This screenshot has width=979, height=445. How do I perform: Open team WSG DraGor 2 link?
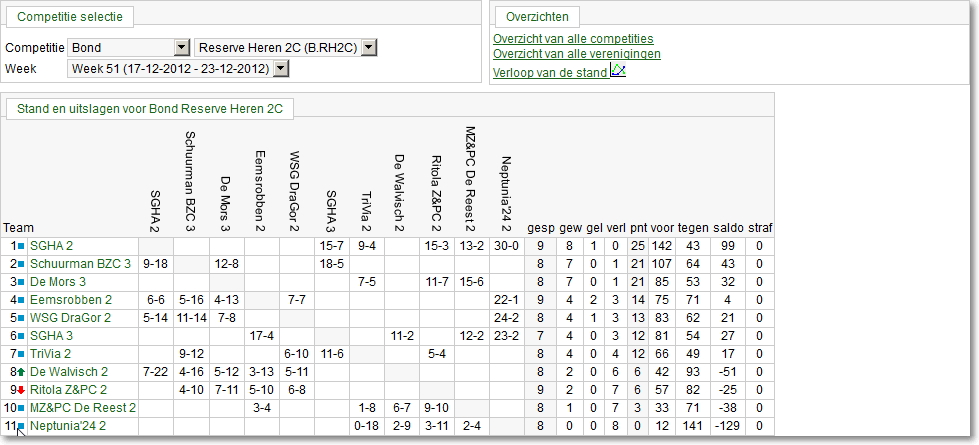pyautogui.click(x=71, y=318)
